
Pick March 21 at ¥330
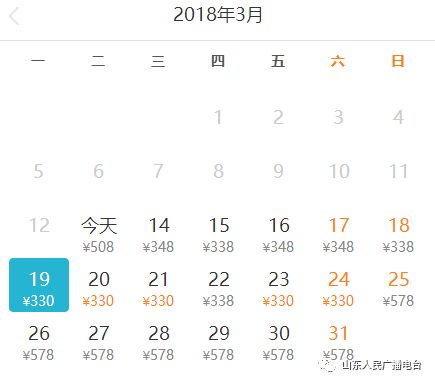159,288
